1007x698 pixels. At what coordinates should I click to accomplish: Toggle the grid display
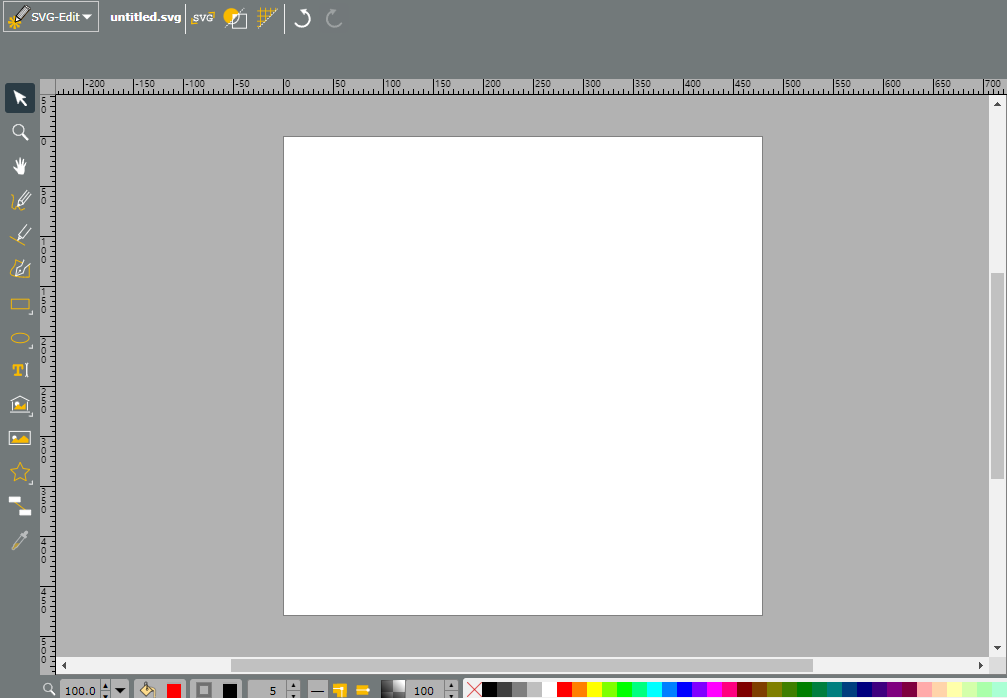(x=267, y=18)
